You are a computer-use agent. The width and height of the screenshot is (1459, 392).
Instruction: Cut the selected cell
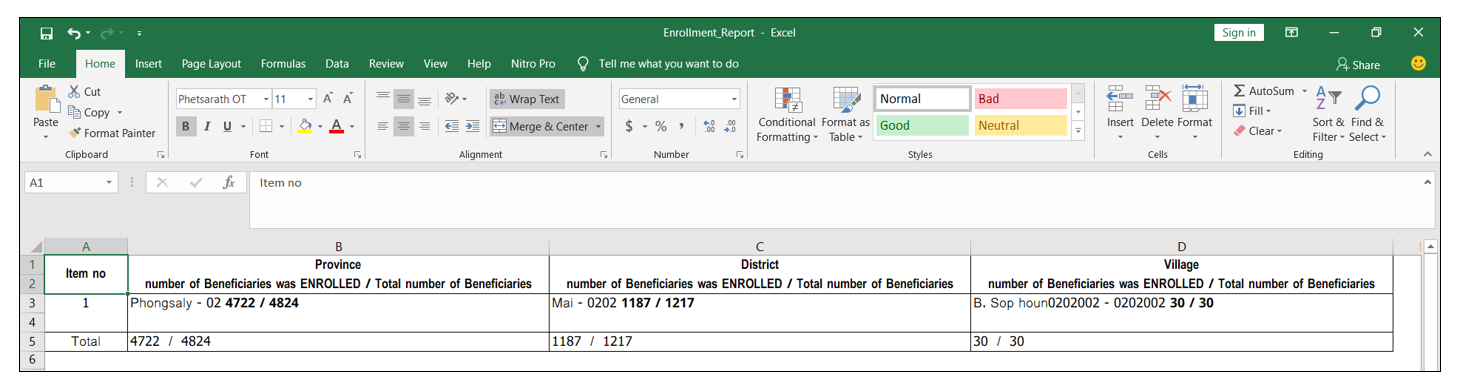pyautogui.click(x=85, y=92)
